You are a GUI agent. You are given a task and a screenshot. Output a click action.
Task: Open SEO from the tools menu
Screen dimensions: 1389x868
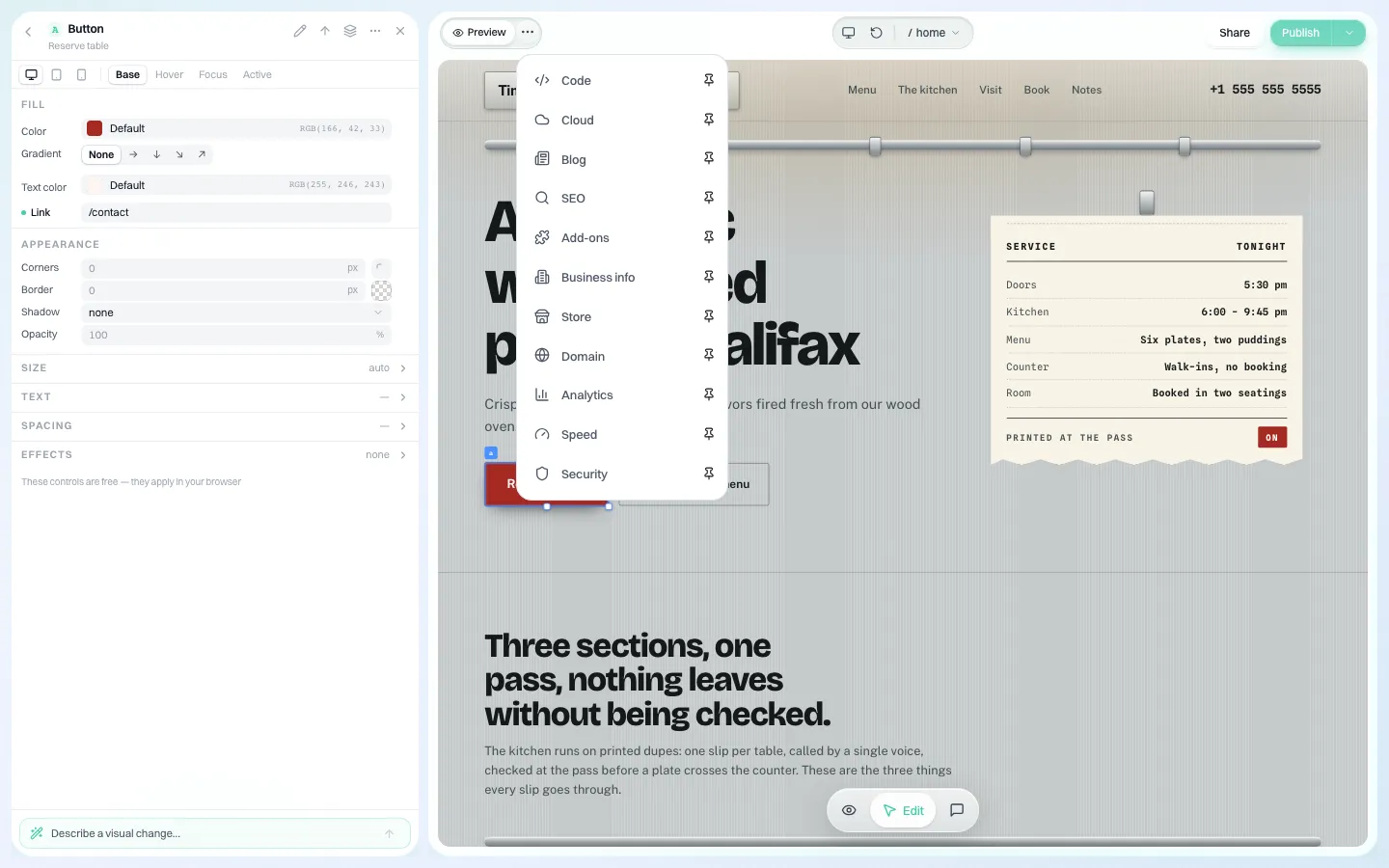click(x=622, y=199)
